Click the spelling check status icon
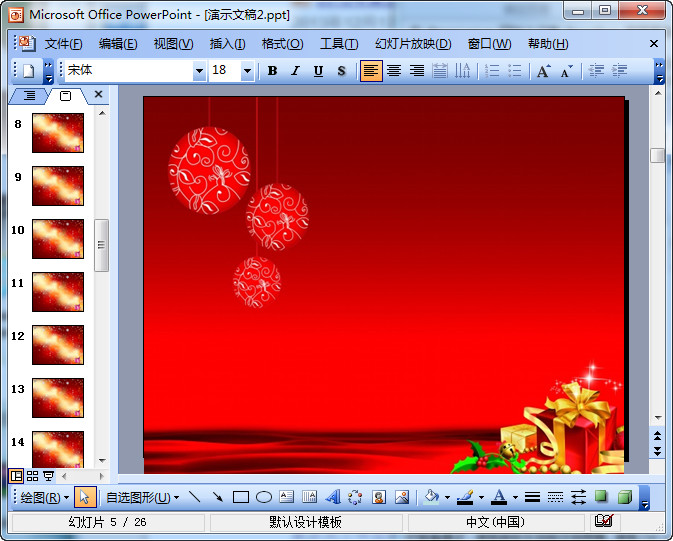The height and width of the screenshot is (541, 673). pos(604,521)
